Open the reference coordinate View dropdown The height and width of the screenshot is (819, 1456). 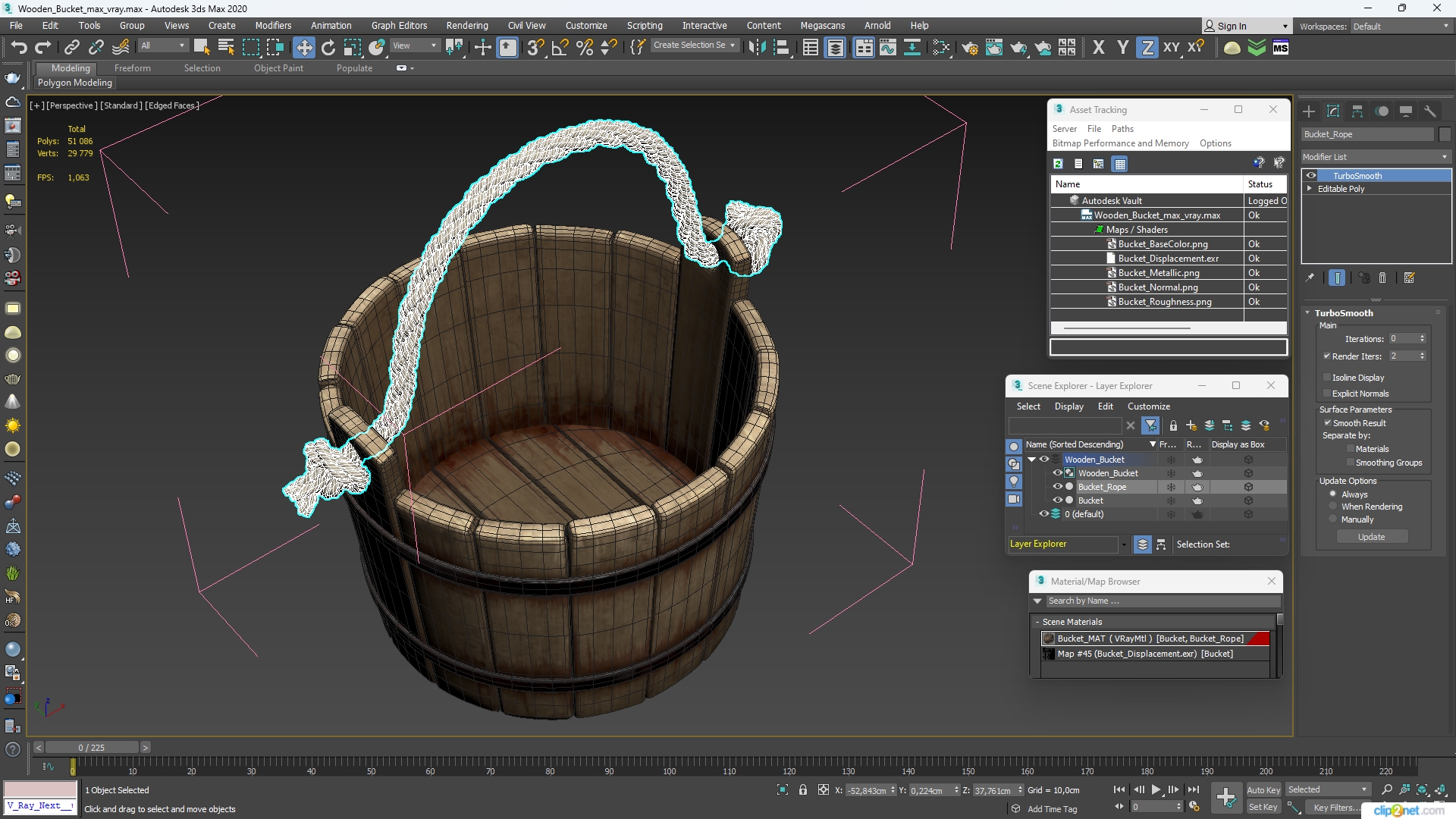click(414, 45)
